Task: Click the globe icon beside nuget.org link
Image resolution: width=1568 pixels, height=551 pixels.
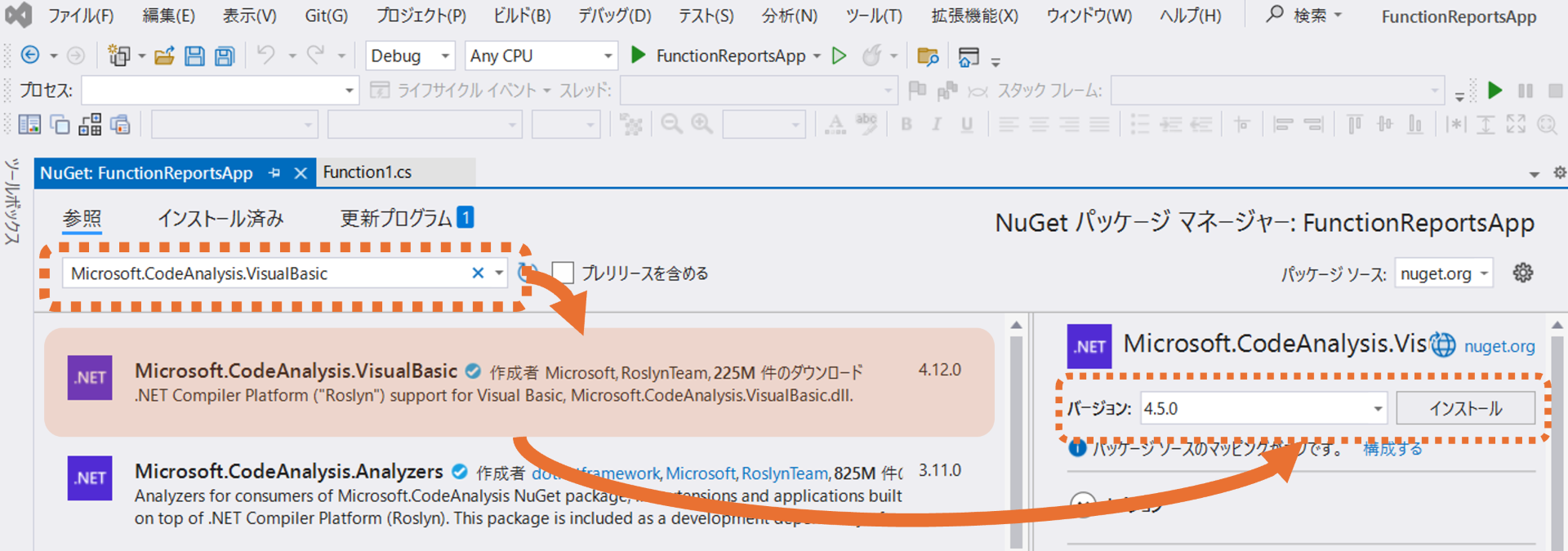Action: [1443, 345]
